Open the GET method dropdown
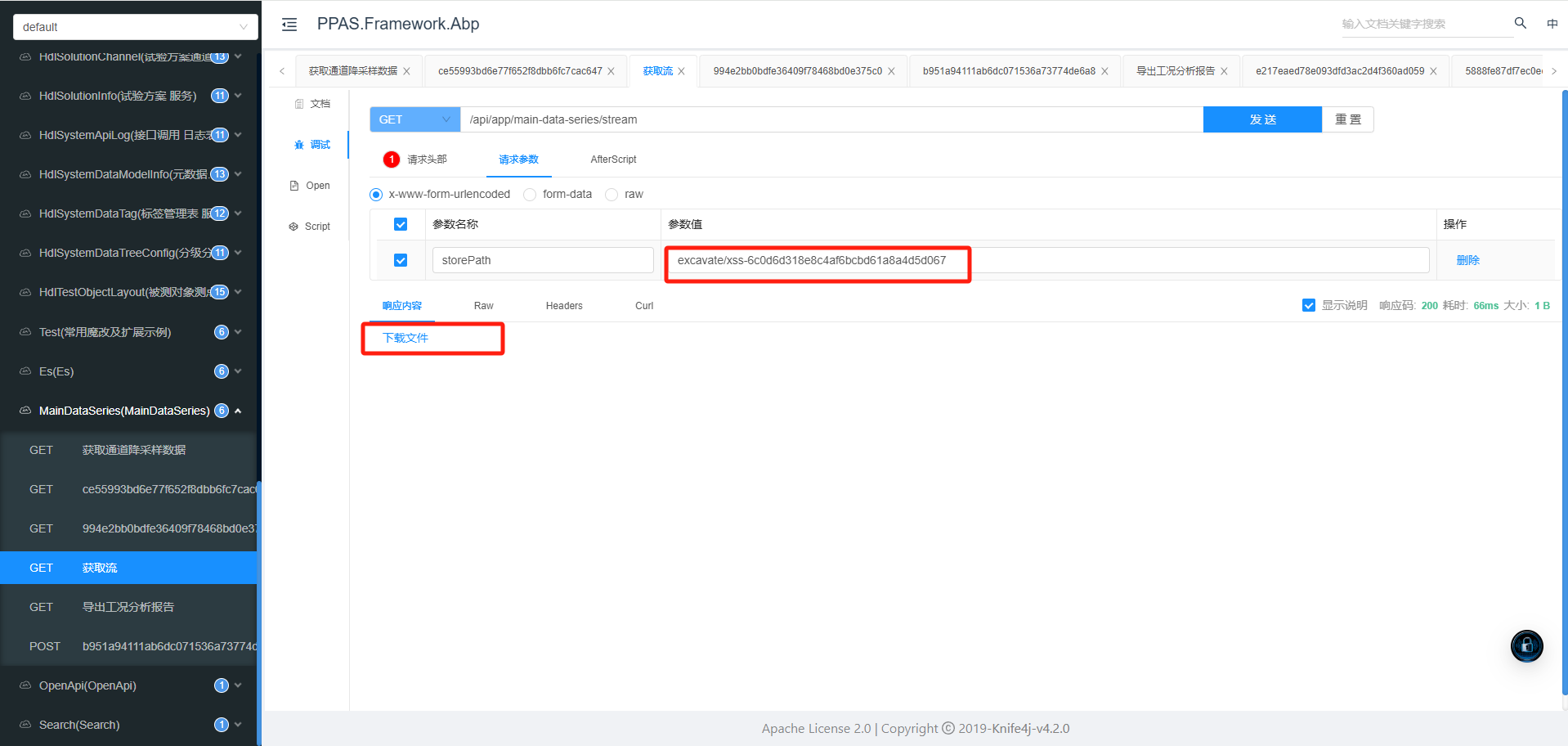Viewport: 1568px width, 746px height. click(414, 119)
